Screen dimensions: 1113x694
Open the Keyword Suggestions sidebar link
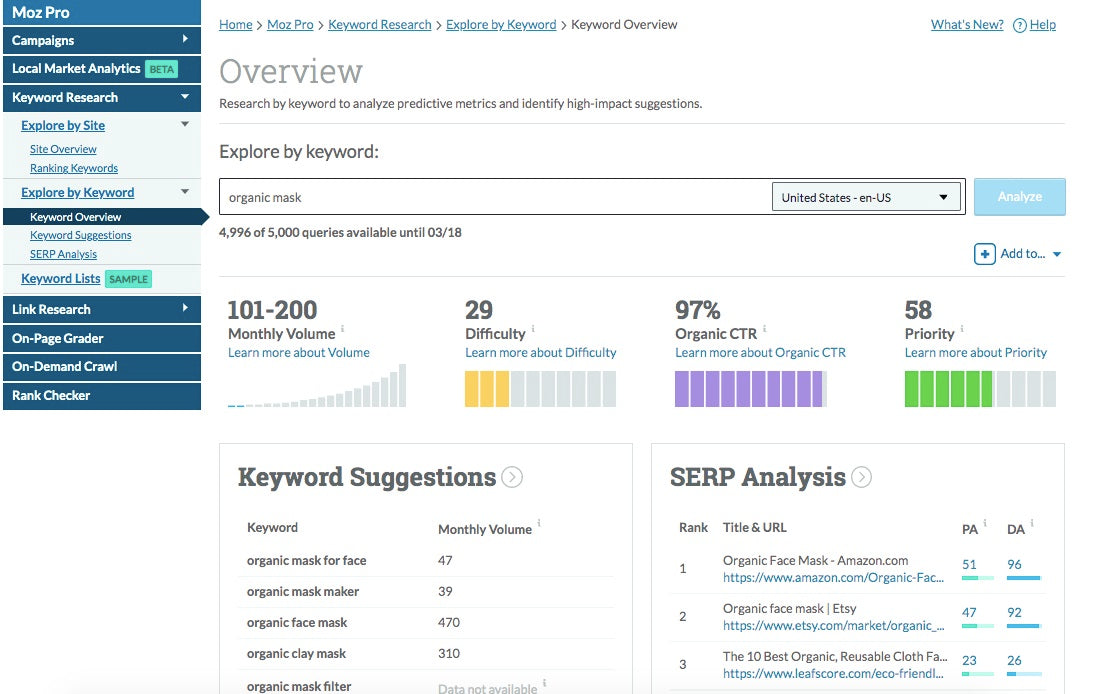point(80,235)
